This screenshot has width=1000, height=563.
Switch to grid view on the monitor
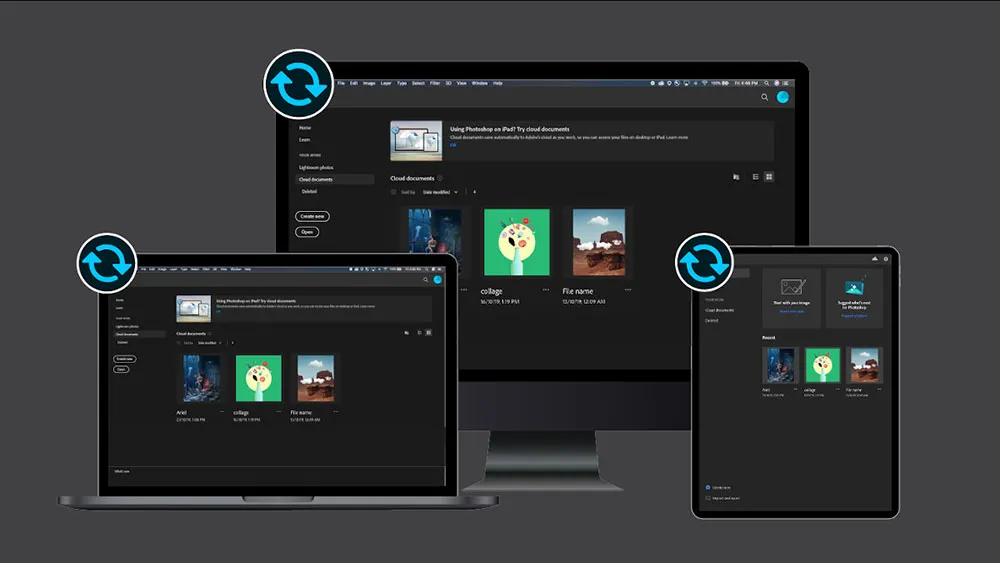click(769, 177)
